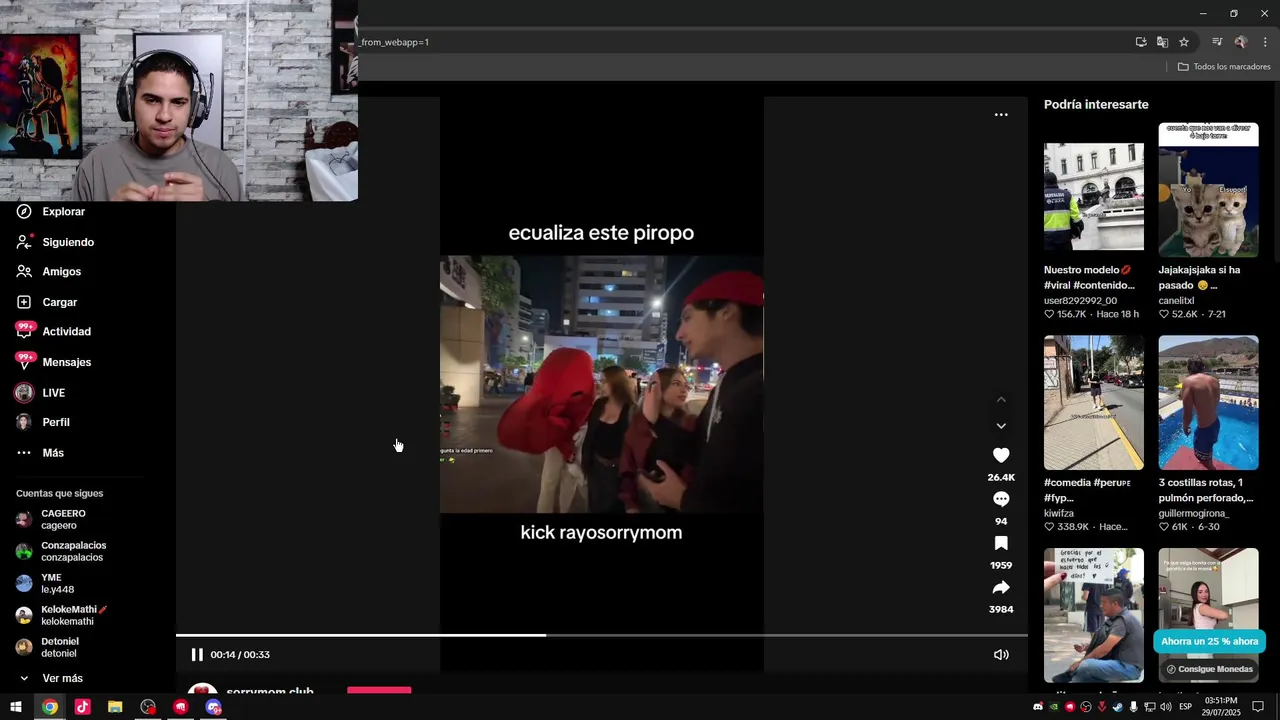The height and width of the screenshot is (720, 1280).
Task: Mute the video with the speaker icon
Action: point(1001,654)
